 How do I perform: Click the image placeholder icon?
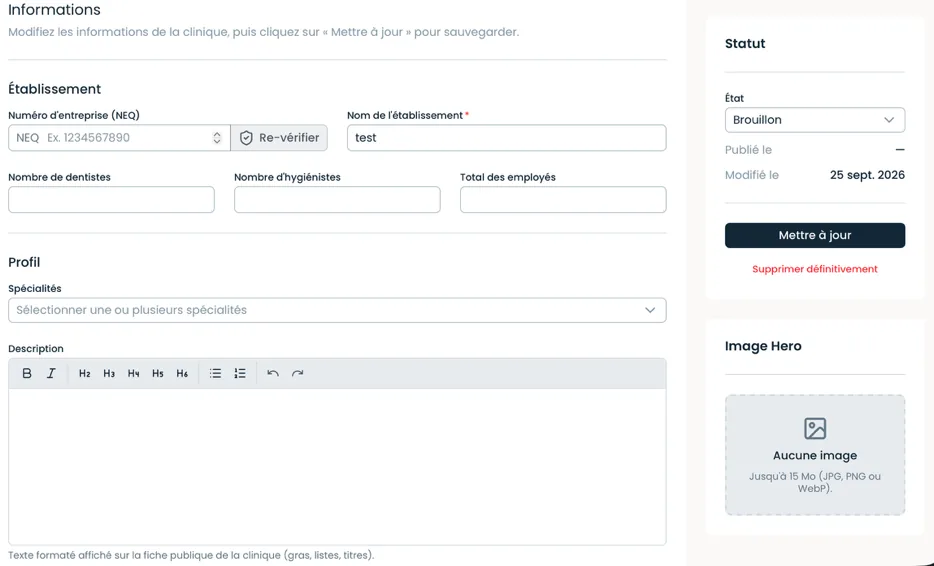[x=815, y=428]
